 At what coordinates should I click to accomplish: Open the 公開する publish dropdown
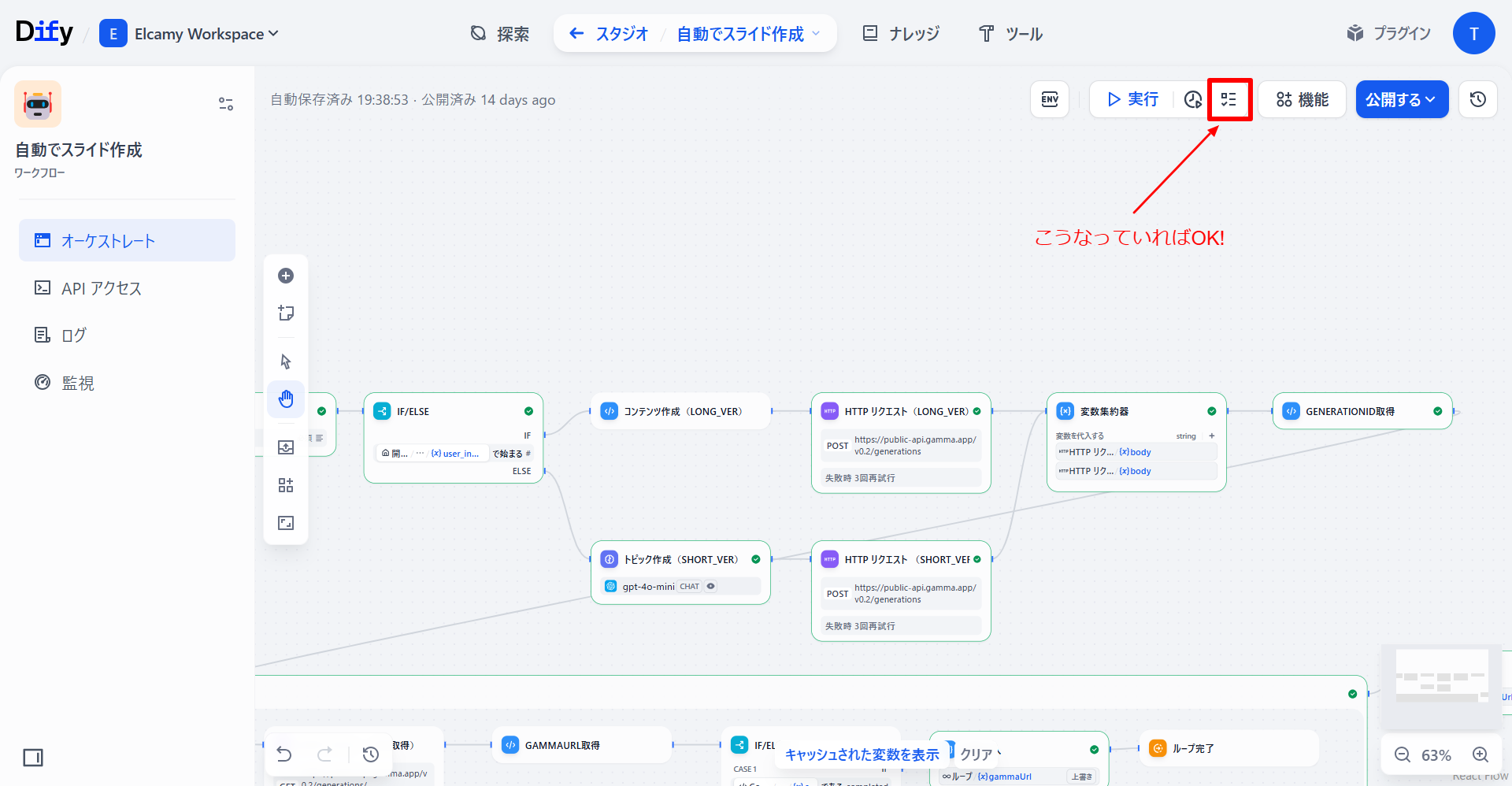click(1402, 99)
